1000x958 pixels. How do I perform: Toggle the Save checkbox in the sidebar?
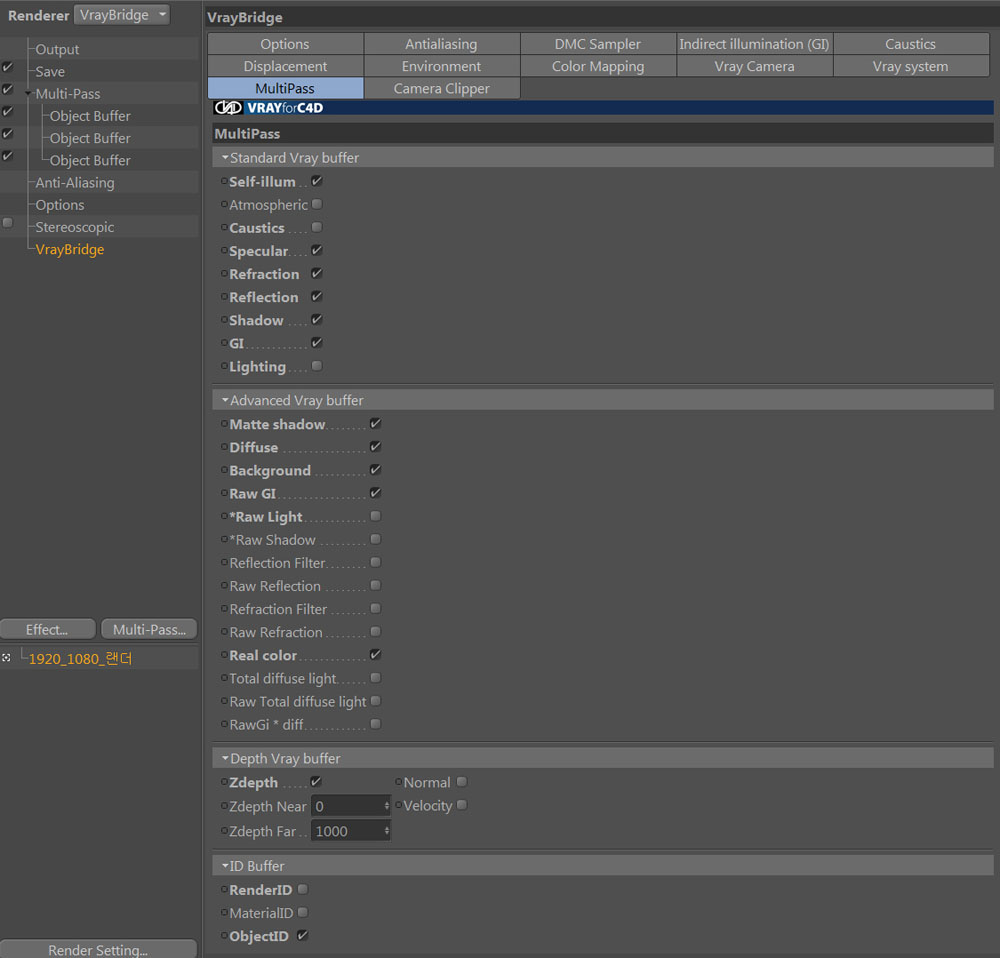pos(8,66)
